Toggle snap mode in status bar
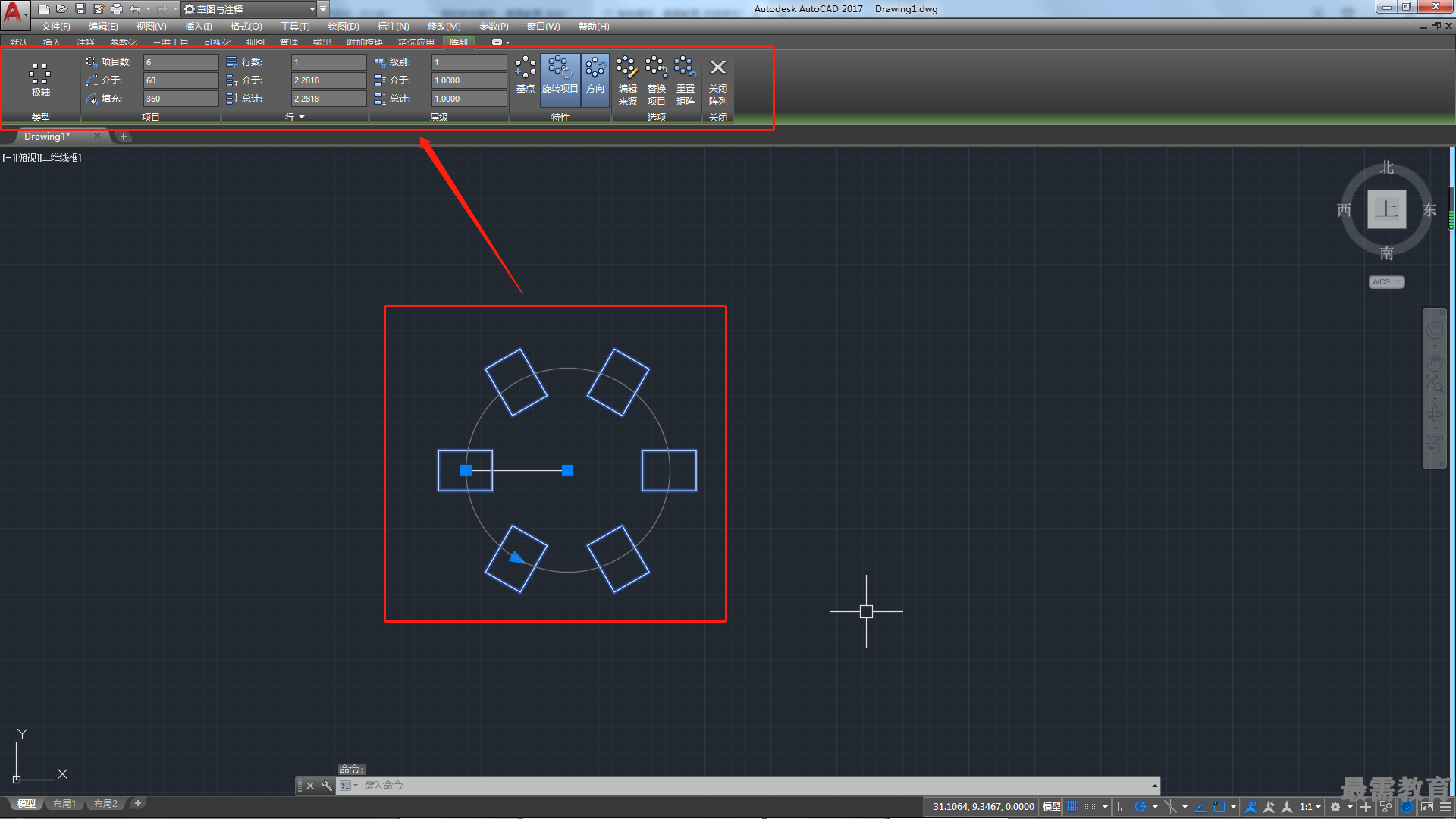 (1090, 807)
